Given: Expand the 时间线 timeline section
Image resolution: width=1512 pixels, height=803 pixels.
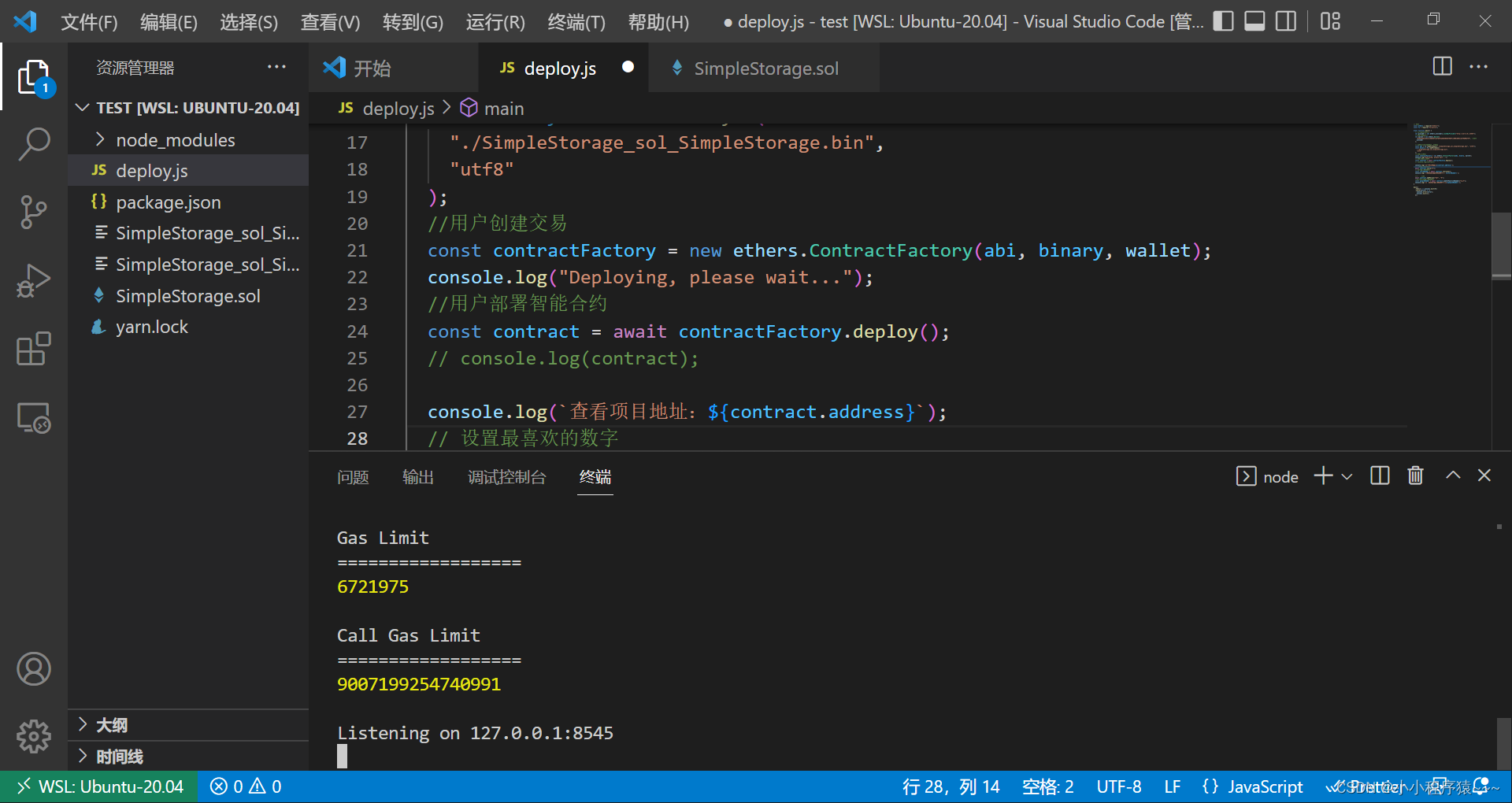Looking at the screenshot, I should click(x=188, y=757).
